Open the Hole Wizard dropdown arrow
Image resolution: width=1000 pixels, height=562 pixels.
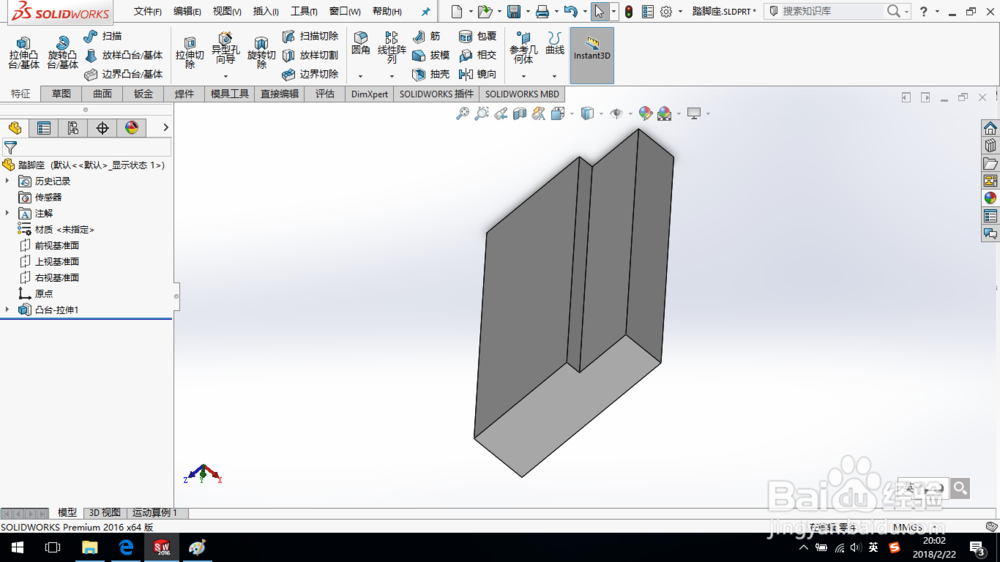[225, 77]
